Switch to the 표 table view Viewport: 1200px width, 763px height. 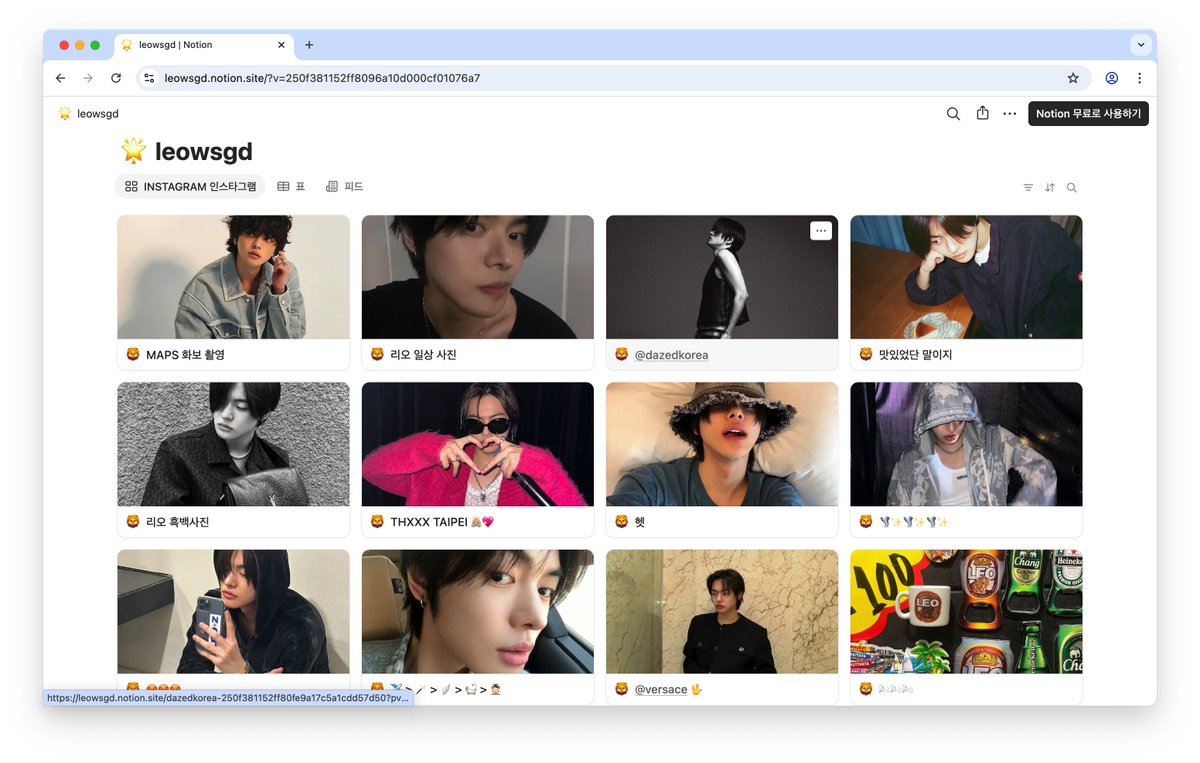click(x=291, y=187)
